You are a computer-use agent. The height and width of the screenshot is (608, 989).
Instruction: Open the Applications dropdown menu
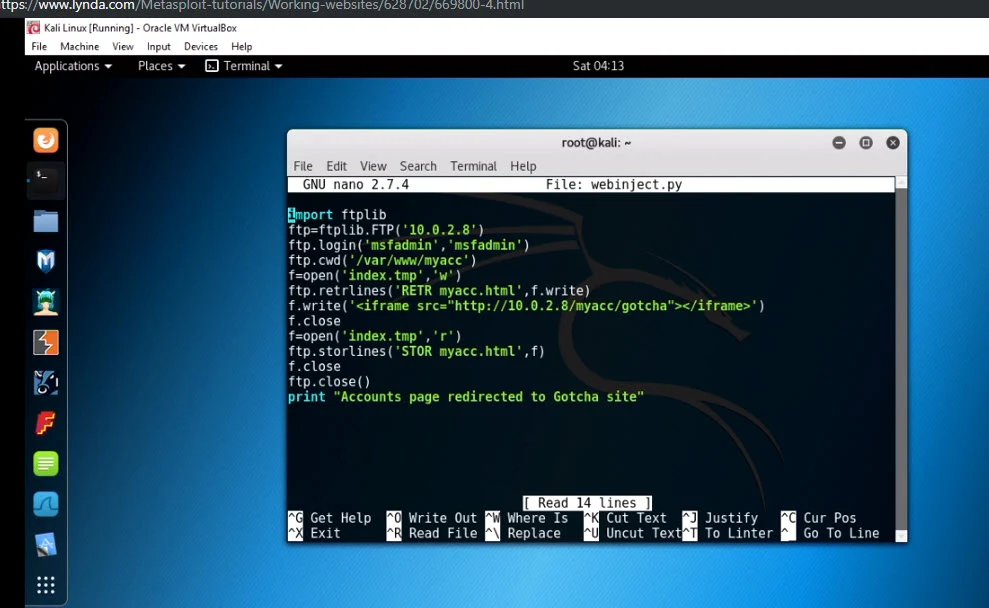coord(73,66)
